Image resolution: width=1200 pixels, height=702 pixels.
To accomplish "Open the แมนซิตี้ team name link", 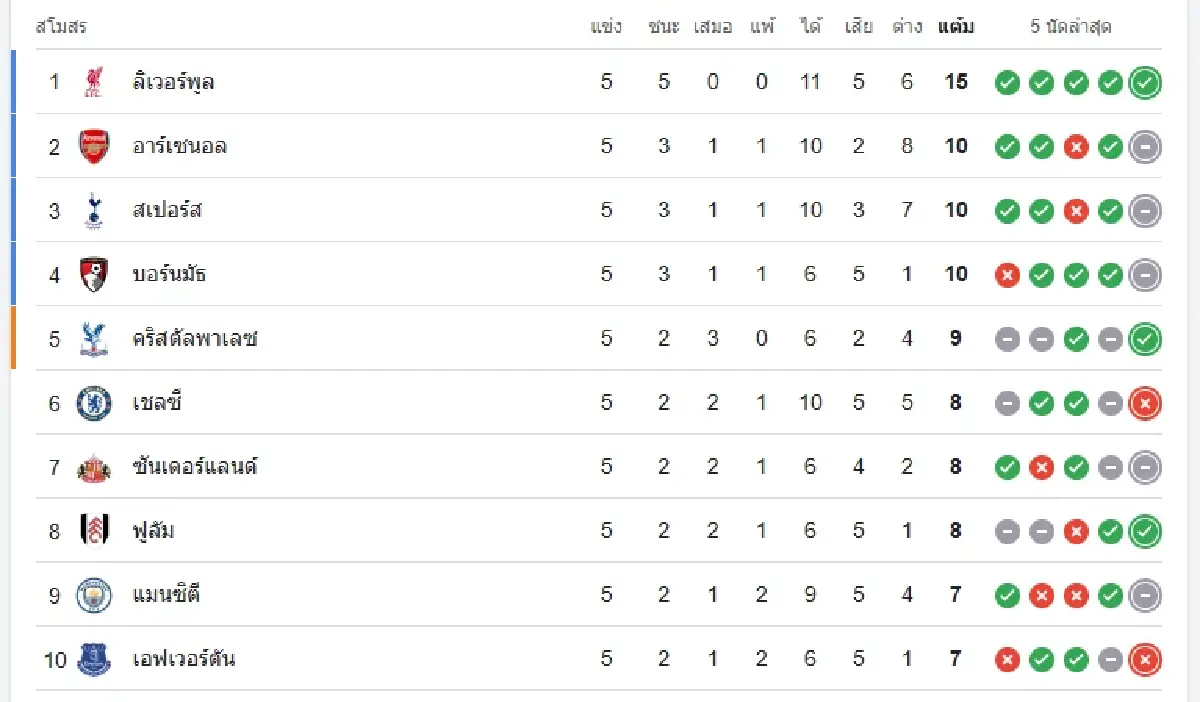I will click(166, 595).
